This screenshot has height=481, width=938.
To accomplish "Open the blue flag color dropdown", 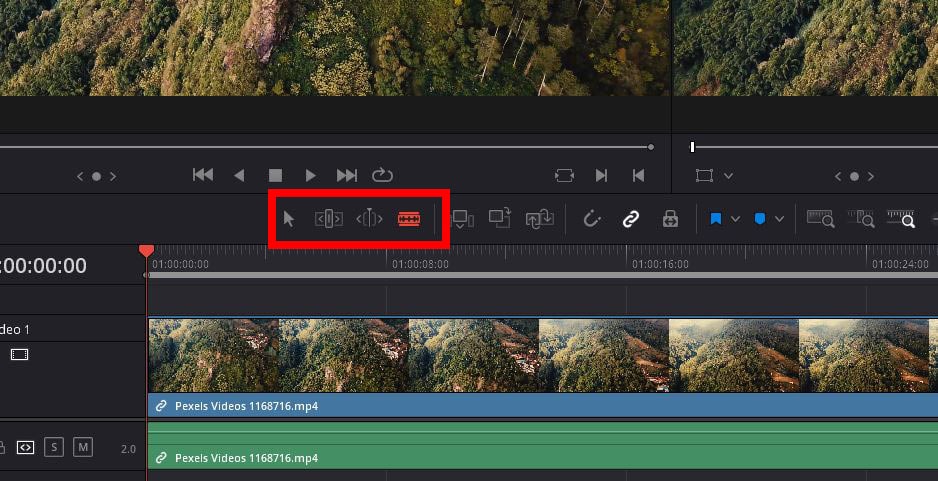I will pos(735,219).
